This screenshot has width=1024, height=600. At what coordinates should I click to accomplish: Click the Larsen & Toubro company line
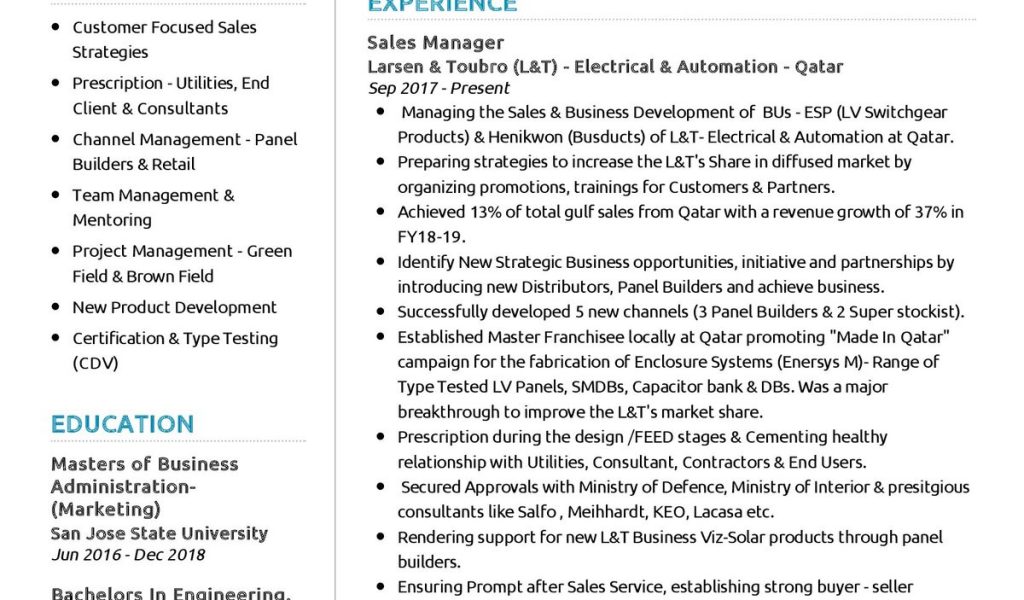click(x=605, y=67)
